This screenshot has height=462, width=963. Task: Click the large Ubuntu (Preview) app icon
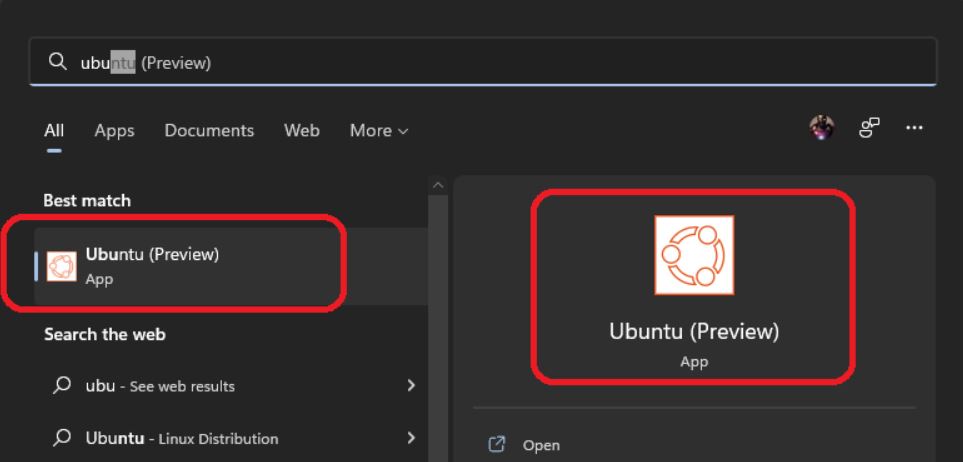(x=694, y=255)
